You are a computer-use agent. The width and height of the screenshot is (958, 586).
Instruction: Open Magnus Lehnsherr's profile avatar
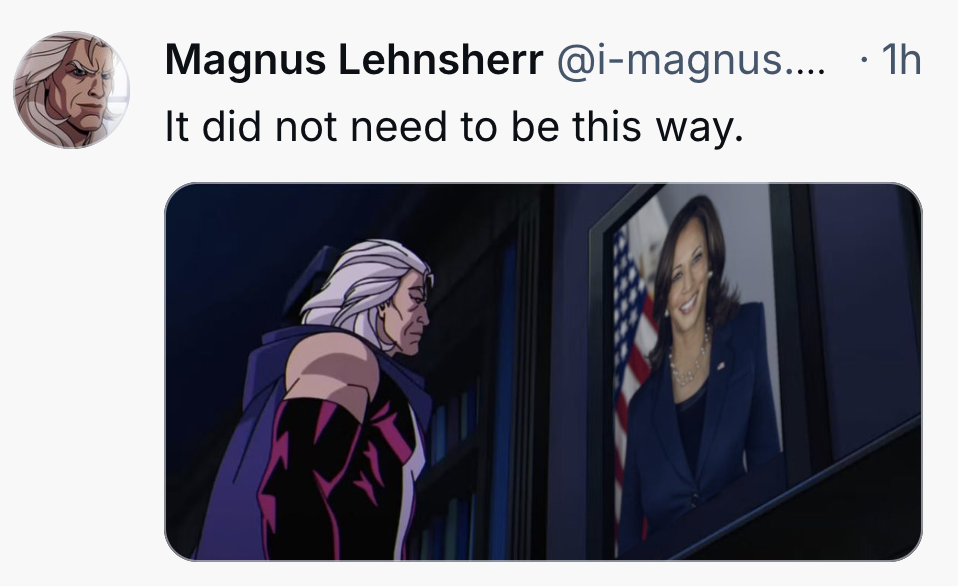[71, 90]
